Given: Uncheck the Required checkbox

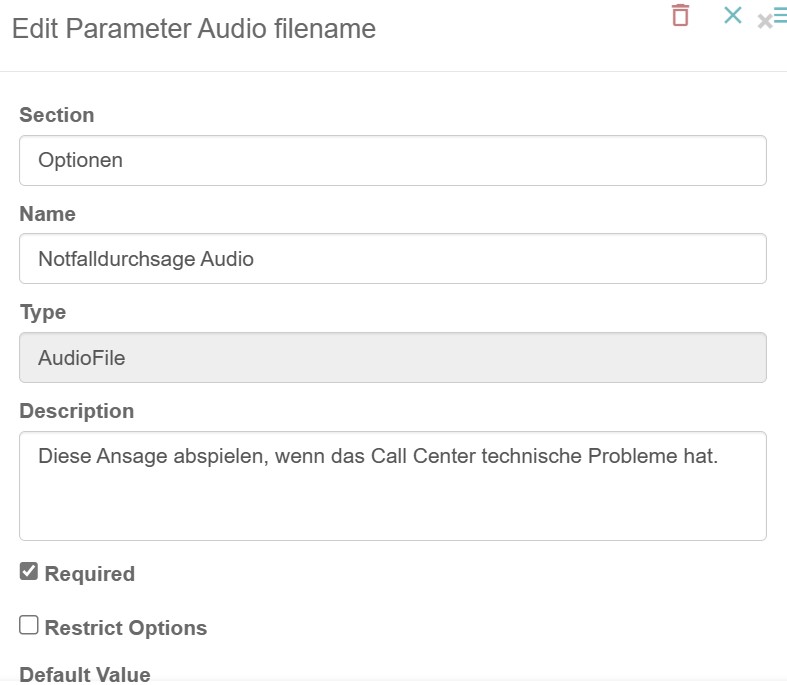Looking at the screenshot, I should tap(29, 572).
